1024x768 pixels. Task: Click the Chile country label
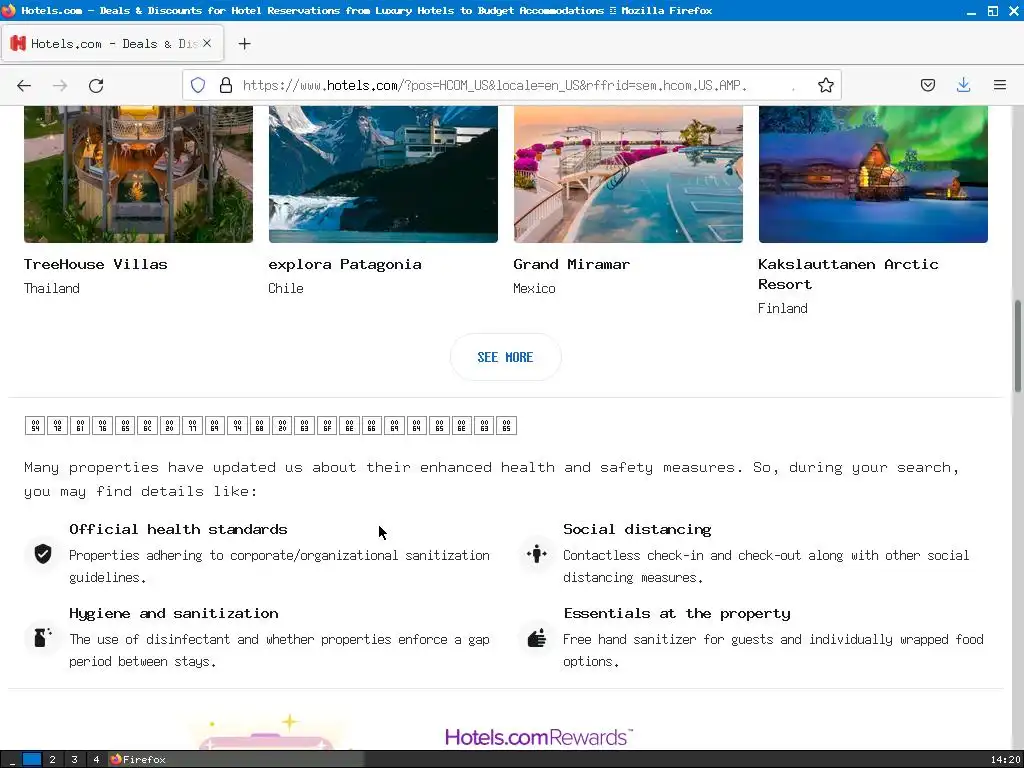tap(286, 288)
